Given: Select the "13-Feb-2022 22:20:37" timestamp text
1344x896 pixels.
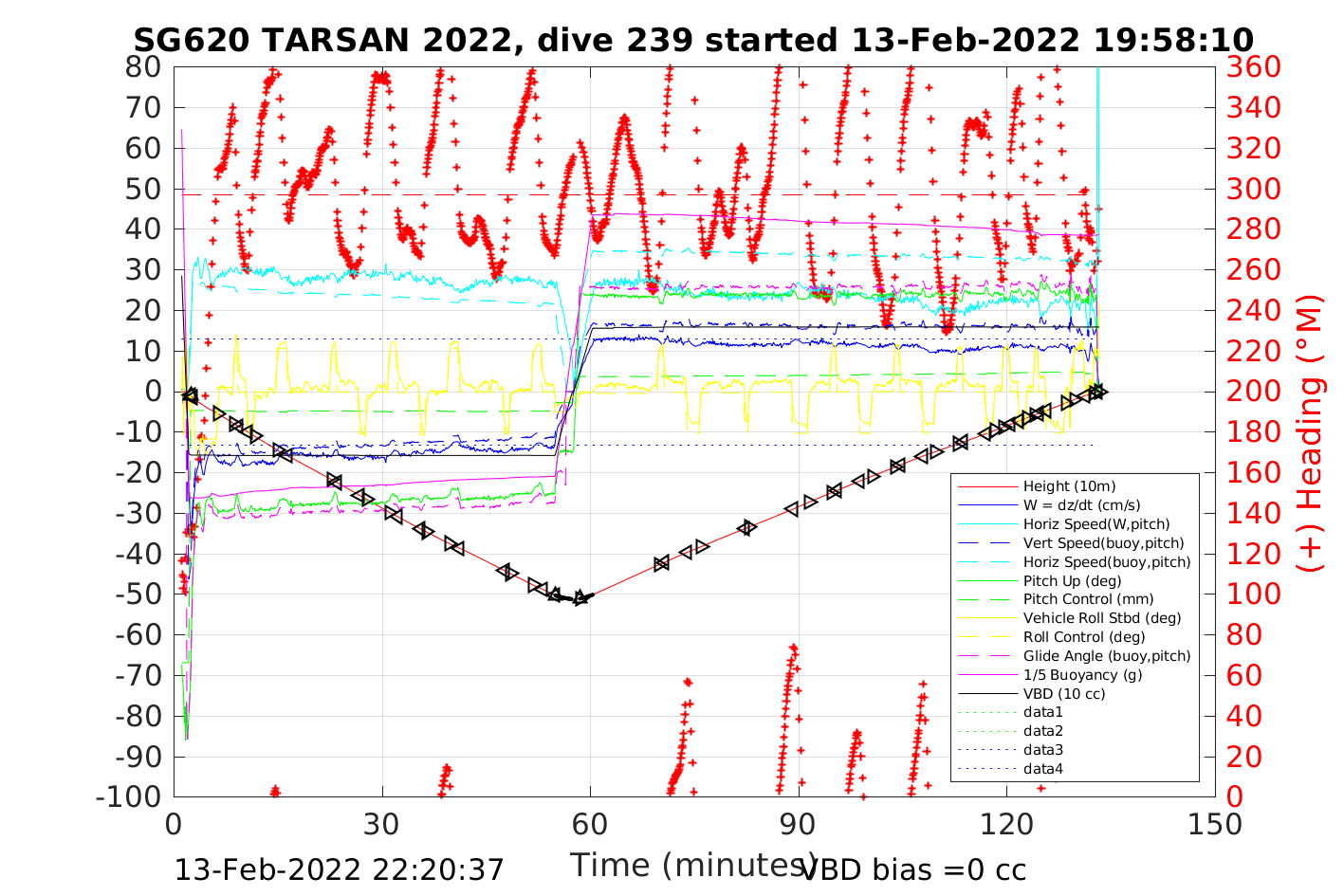Looking at the screenshot, I should click(340, 869).
